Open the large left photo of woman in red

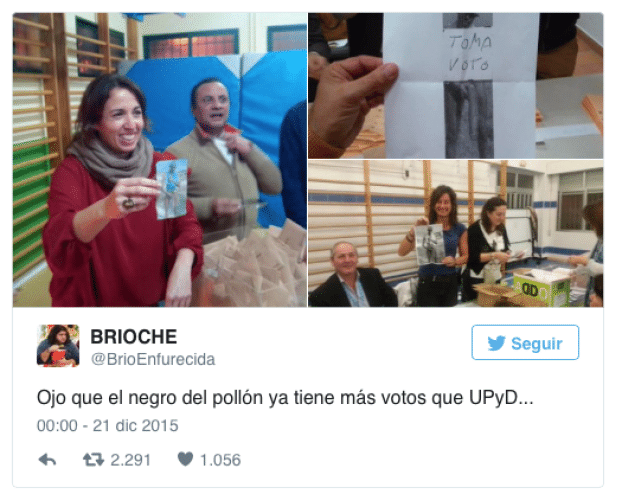point(160,160)
